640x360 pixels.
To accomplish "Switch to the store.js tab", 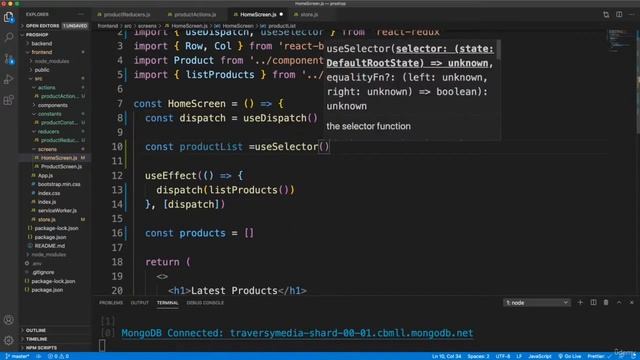I will coord(309,14).
